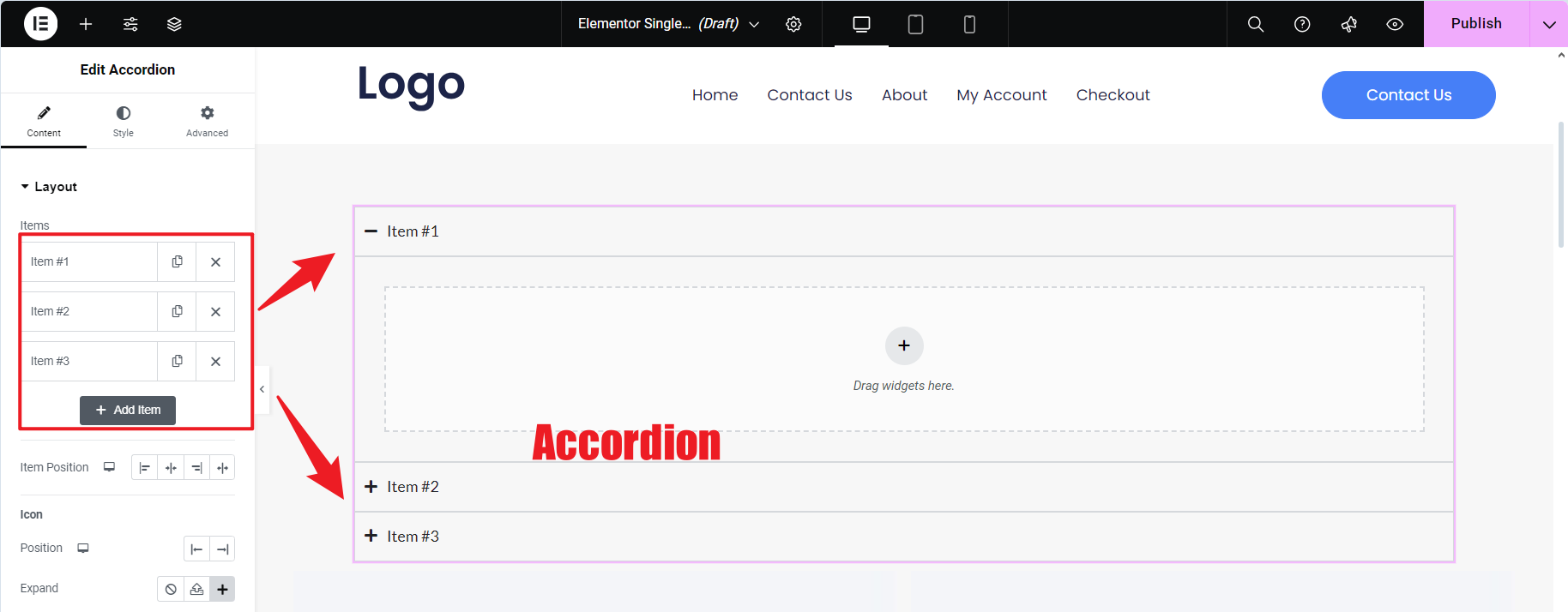Screen dimensions: 1568x612
Task: Switch to mobile preview mode
Action: click(x=969, y=24)
